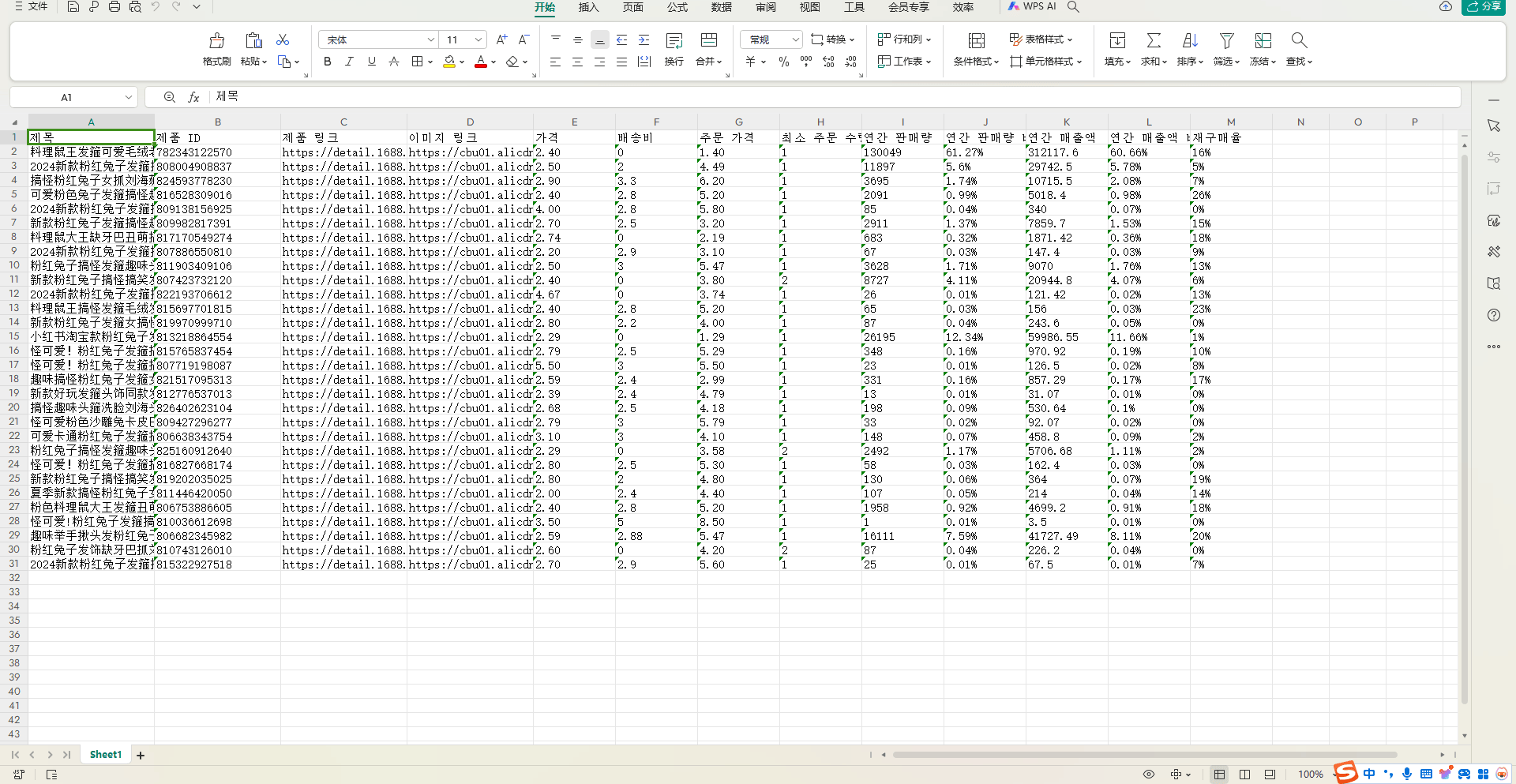The width and height of the screenshot is (1516, 784).
Task: Toggle bold formatting
Action: 328,62
